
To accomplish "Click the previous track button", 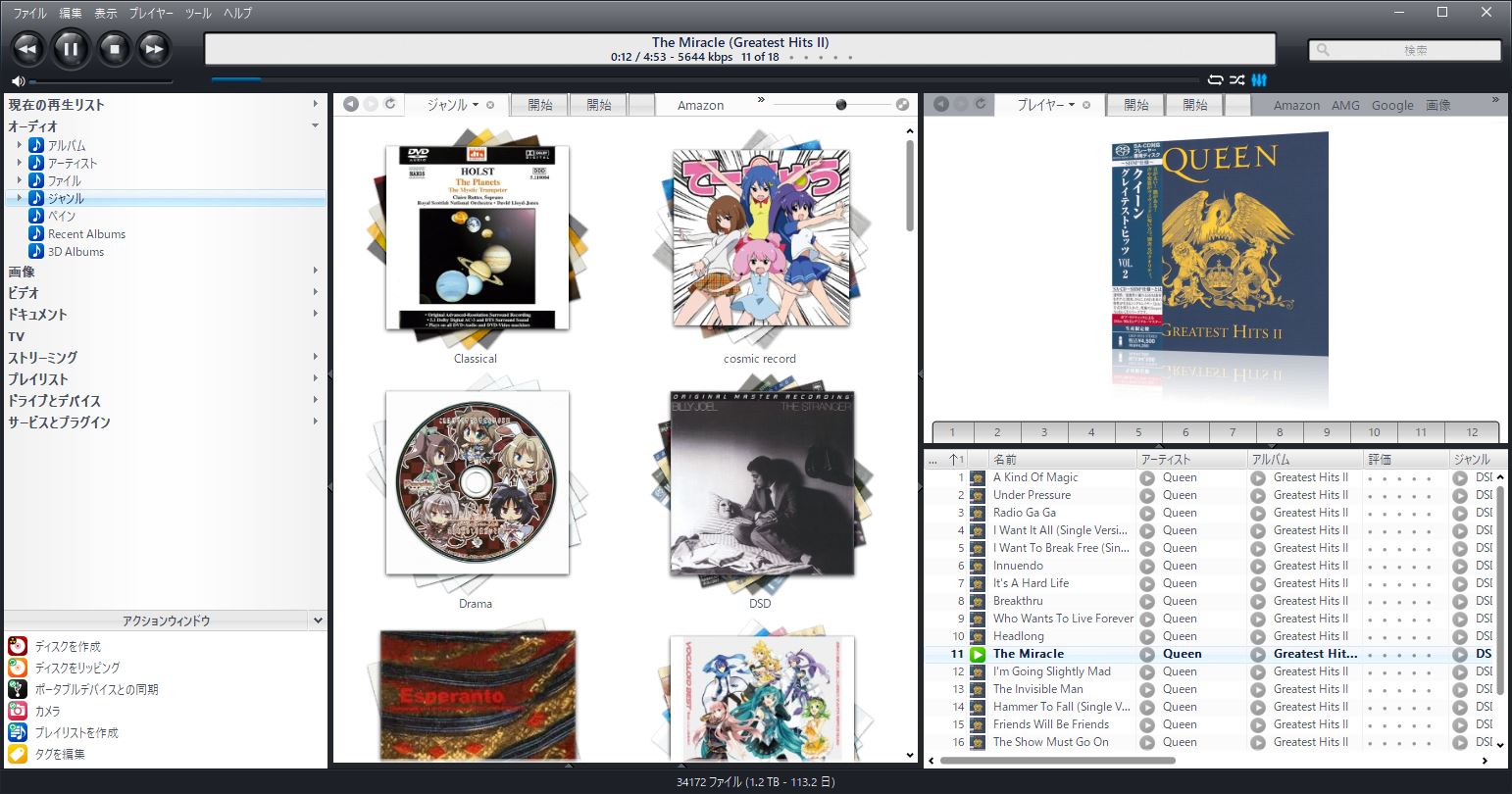I will pyautogui.click(x=27, y=48).
